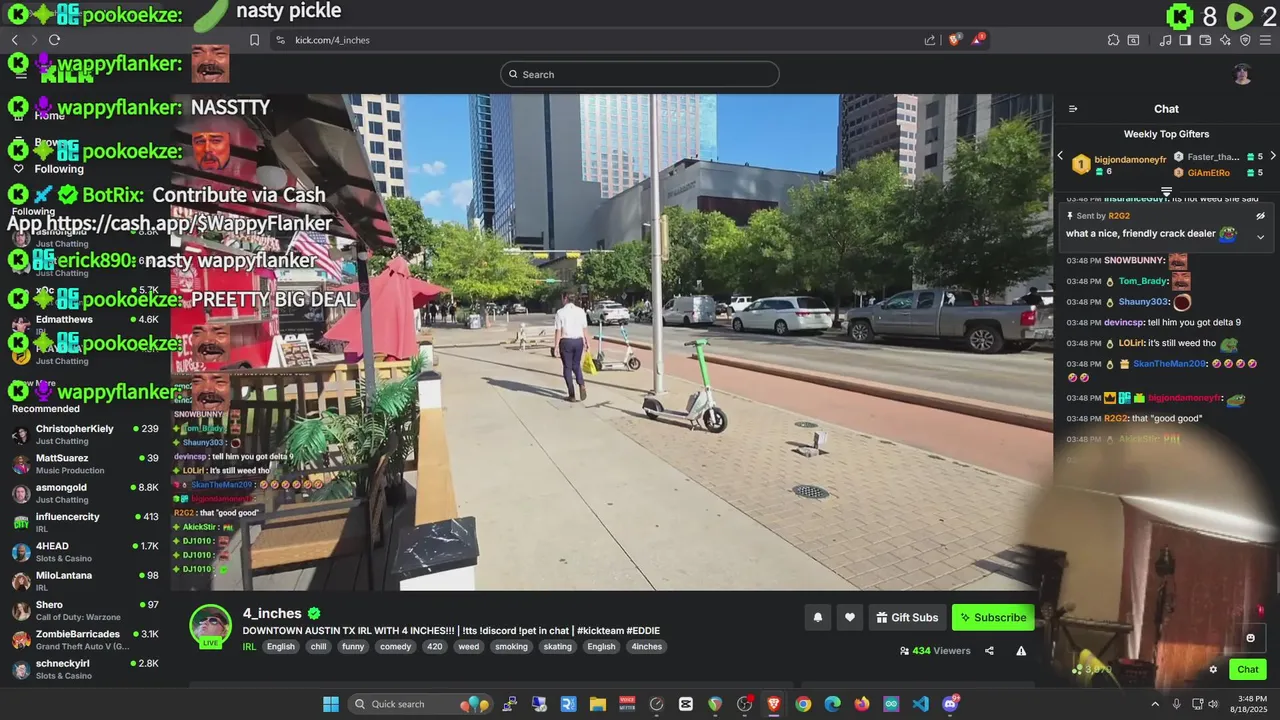
Task: Expand the pinned message chevron
Action: click(x=1260, y=237)
